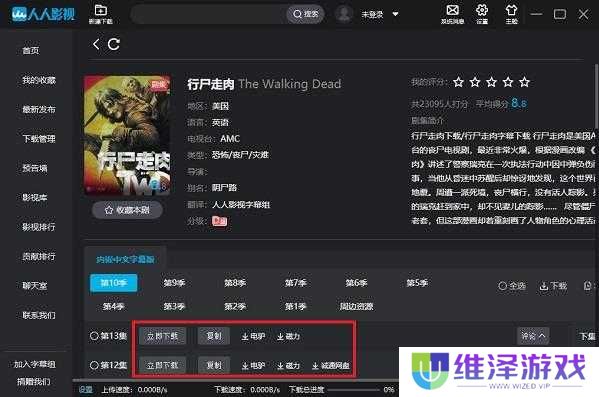This screenshot has width=599, height=397.
Task: Click the search magnifier button
Action: coord(306,14)
